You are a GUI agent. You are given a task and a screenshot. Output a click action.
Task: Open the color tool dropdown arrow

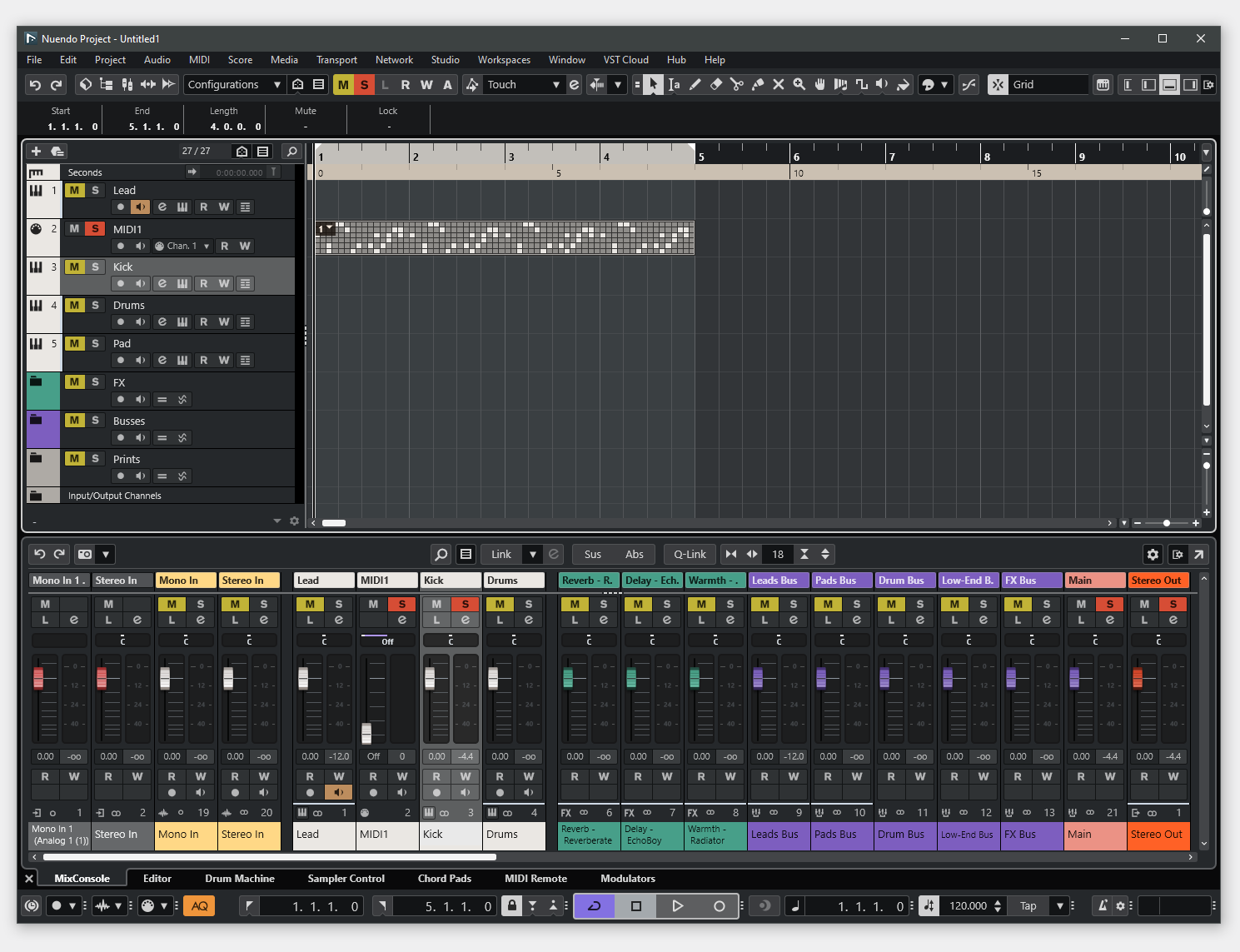pos(944,84)
